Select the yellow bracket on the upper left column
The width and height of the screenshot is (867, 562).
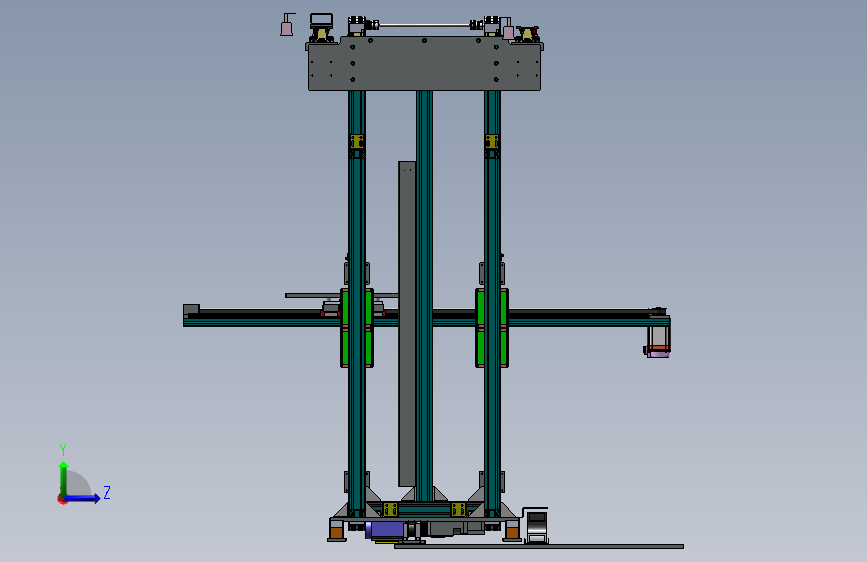point(357,142)
